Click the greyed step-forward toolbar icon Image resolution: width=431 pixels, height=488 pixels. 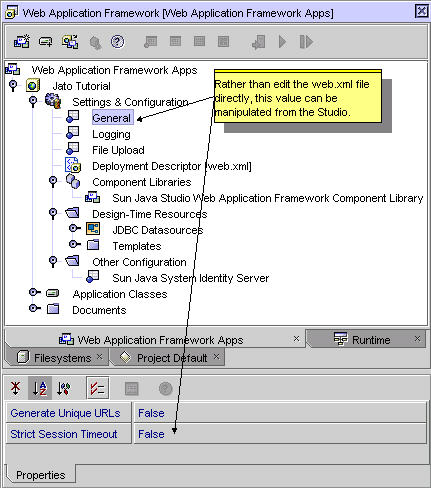click(306, 42)
